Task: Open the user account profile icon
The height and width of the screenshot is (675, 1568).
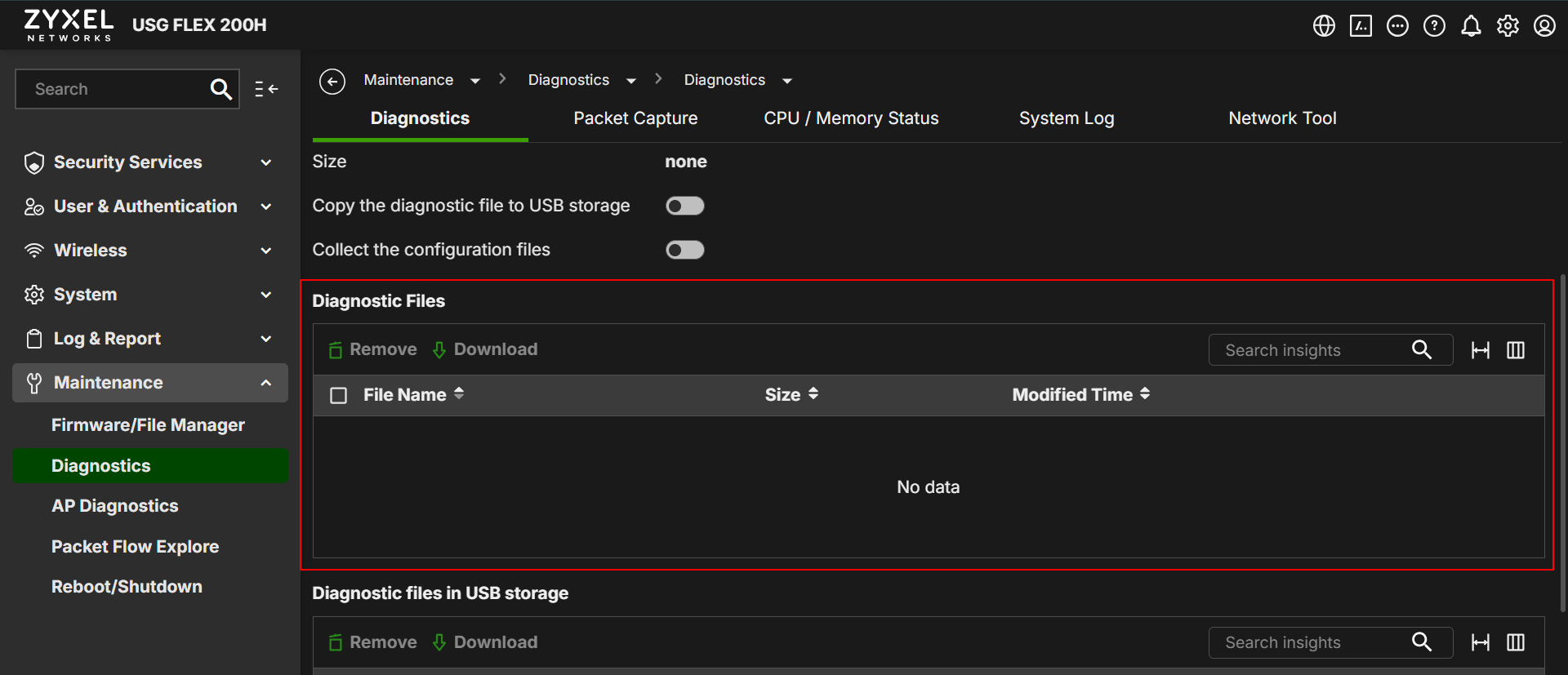Action: (1544, 26)
